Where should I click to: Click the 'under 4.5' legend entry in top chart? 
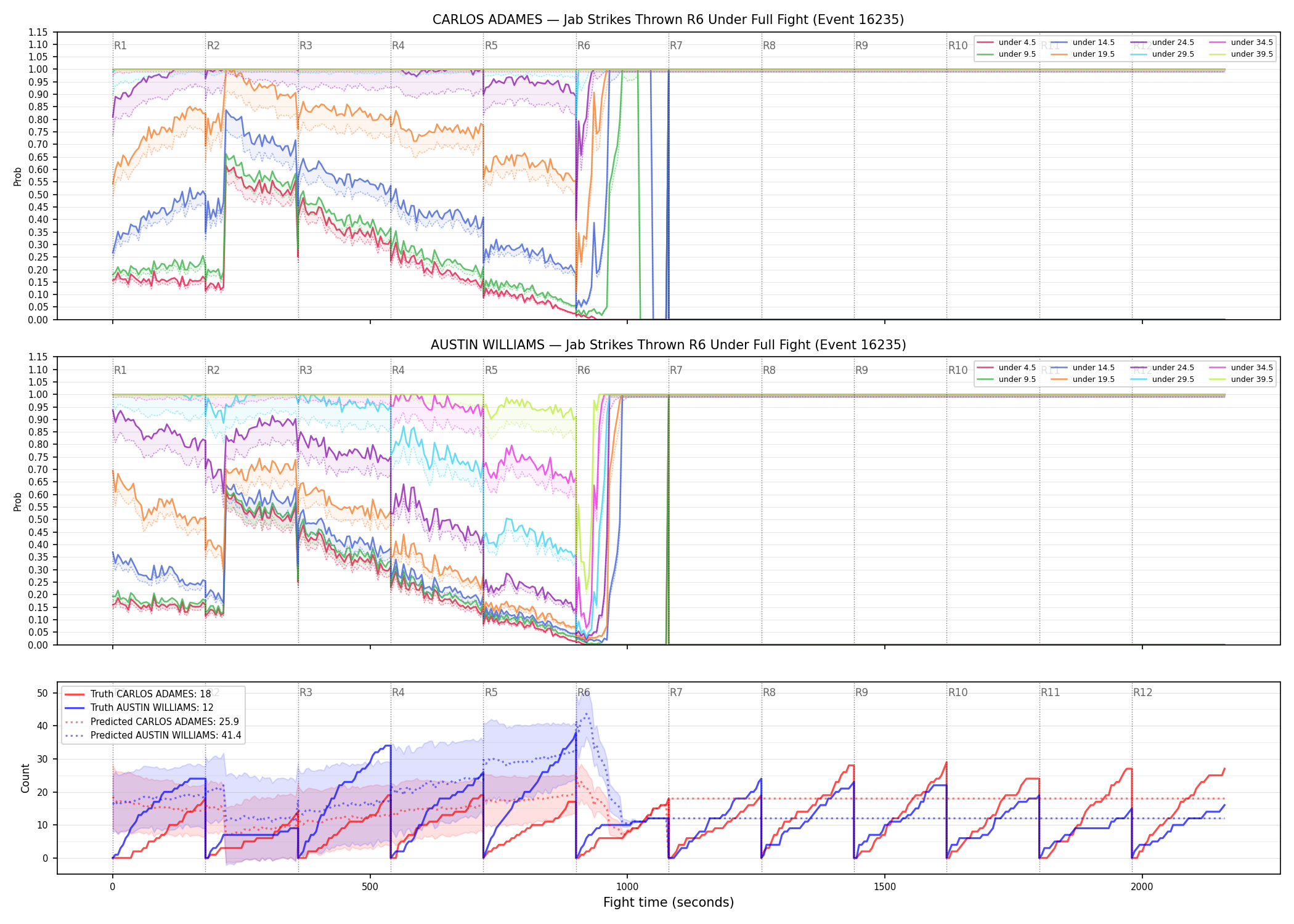(x=1007, y=43)
